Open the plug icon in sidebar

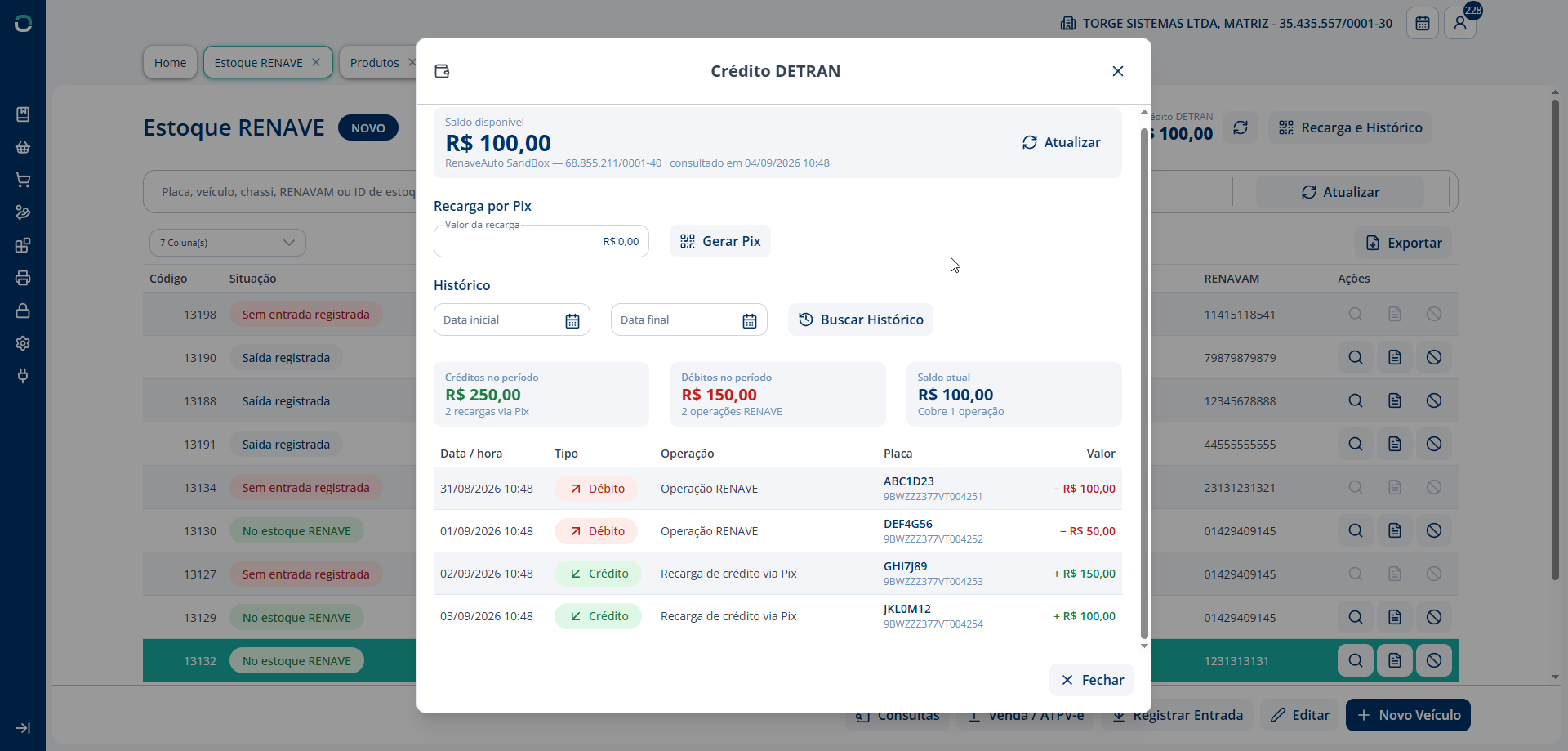(23, 376)
